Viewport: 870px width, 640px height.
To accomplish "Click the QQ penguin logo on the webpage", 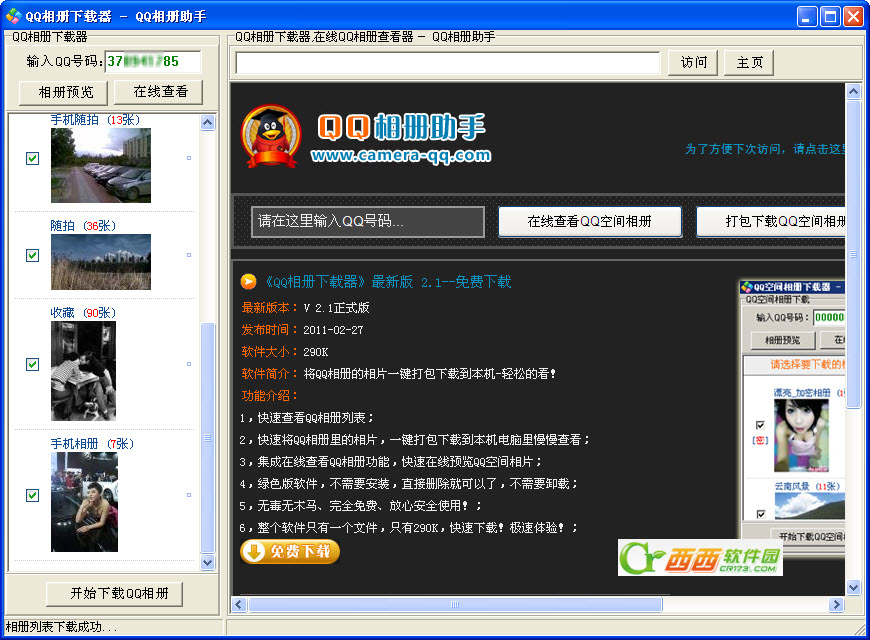I will coord(271,137).
